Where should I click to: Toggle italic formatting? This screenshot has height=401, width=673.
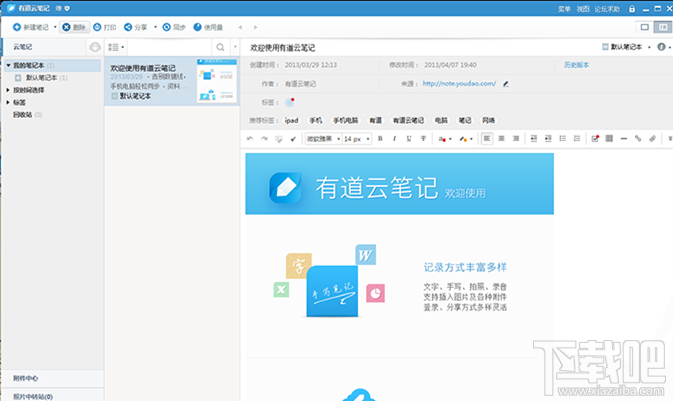(x=394, y=139)
